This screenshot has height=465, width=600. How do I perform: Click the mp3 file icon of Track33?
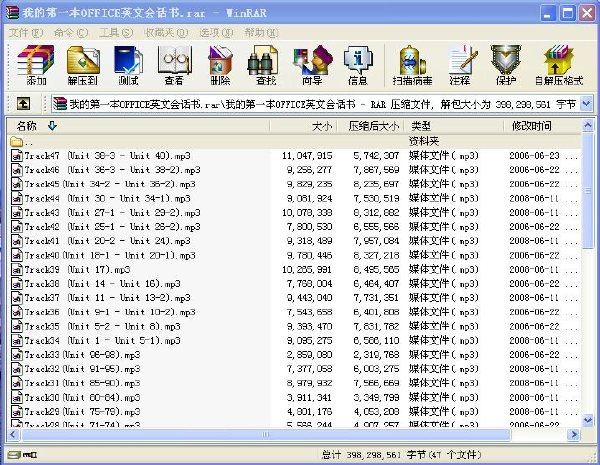point(16,355)
